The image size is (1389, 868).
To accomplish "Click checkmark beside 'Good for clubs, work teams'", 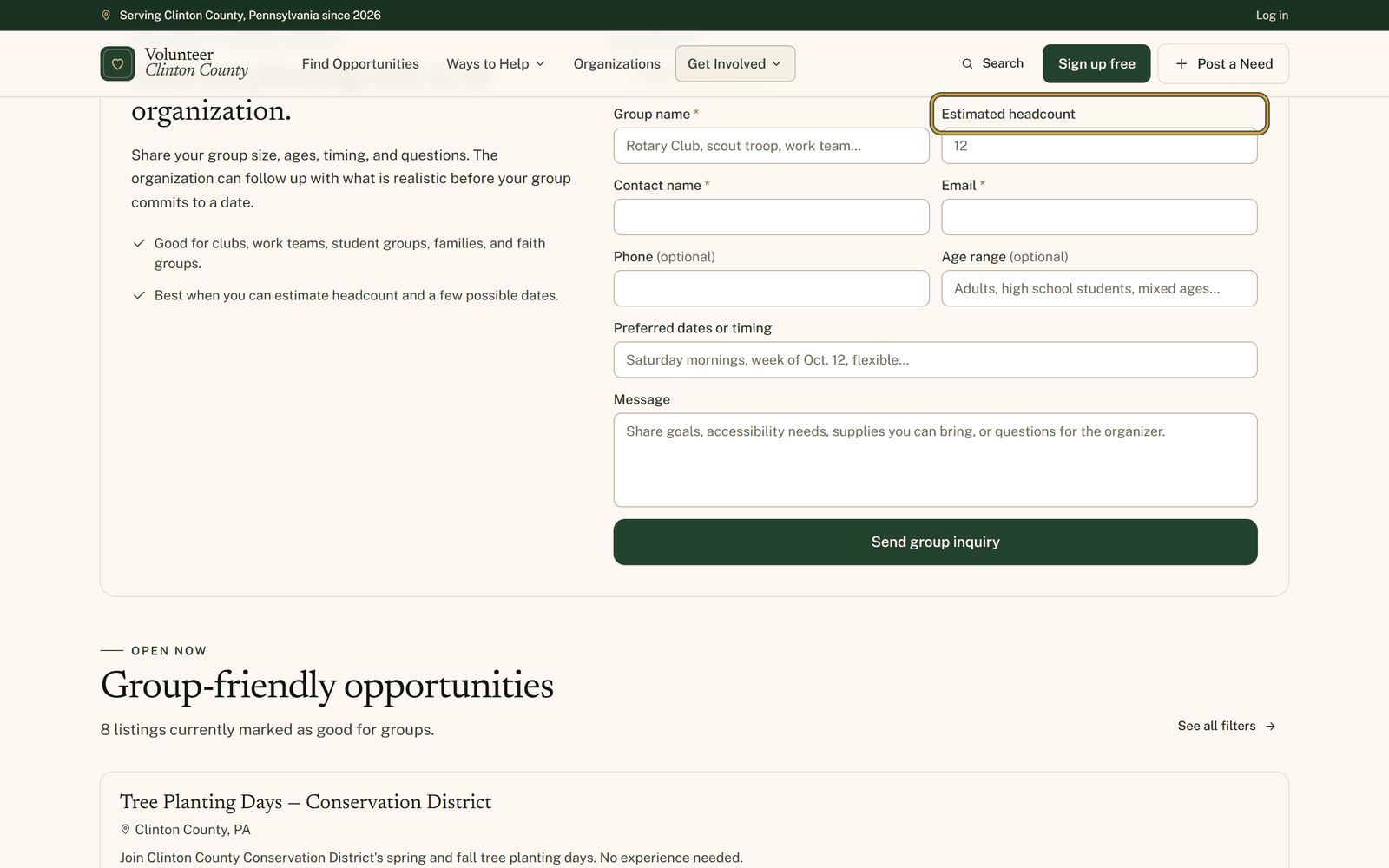I will point(139,243).
